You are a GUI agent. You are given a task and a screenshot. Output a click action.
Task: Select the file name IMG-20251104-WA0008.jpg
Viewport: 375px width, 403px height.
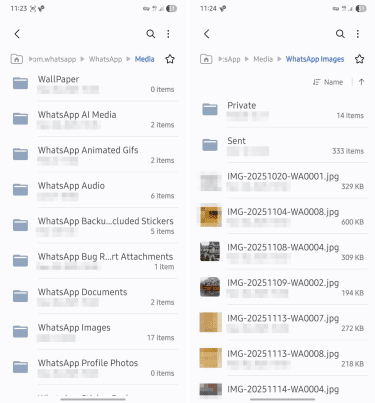[283, 212]
